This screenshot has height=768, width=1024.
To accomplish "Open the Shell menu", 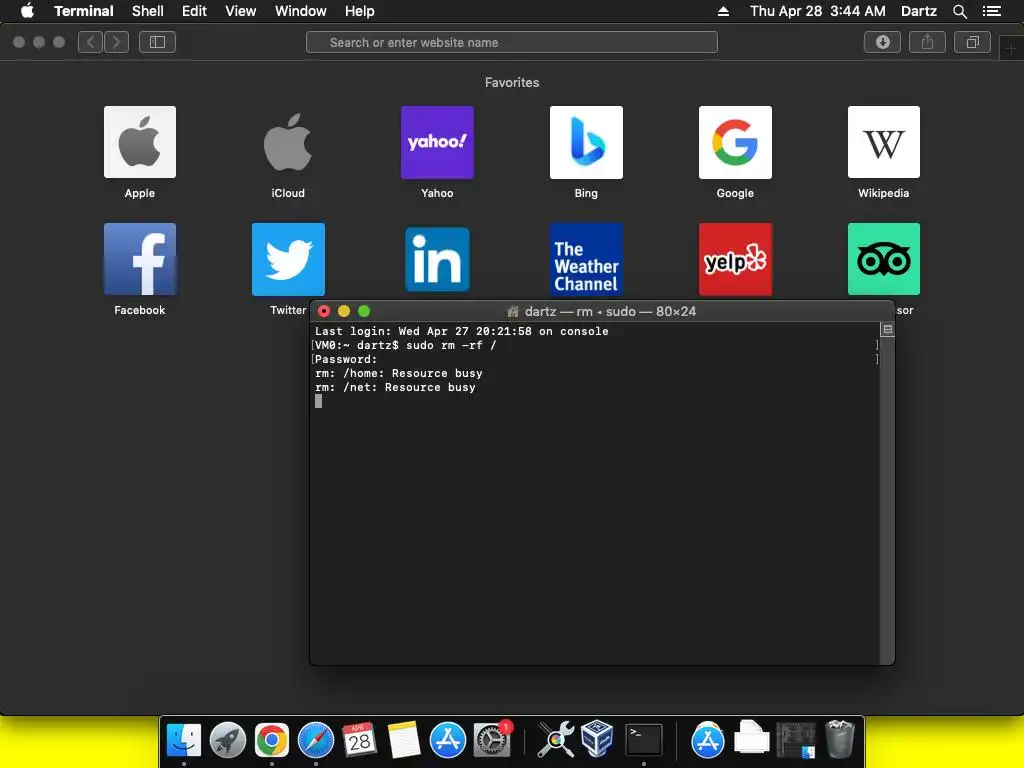I will [148, 11].
